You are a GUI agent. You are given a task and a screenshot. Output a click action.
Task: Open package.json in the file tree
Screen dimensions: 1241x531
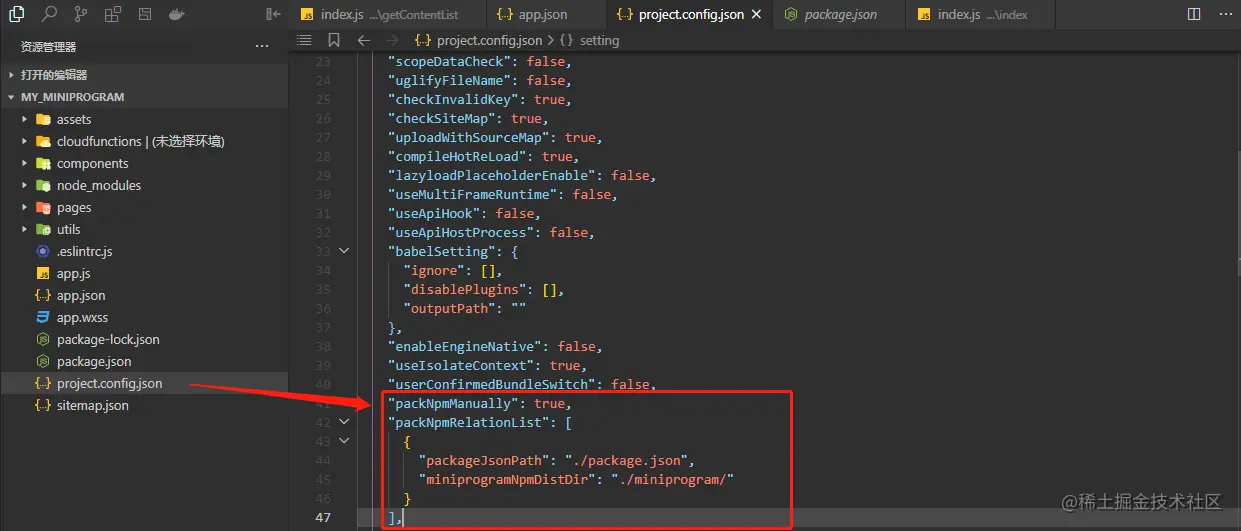click(x=144, y=361)
